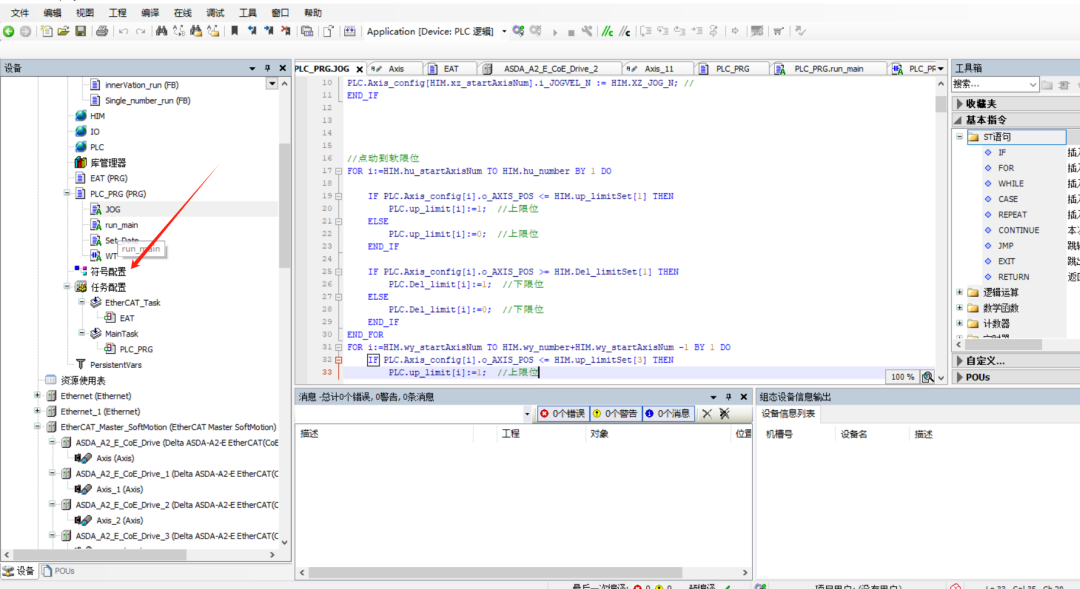Click the zoom magnifier icon in editor
The height and width of the screenshot is (589, 1080).
[928, 377]
